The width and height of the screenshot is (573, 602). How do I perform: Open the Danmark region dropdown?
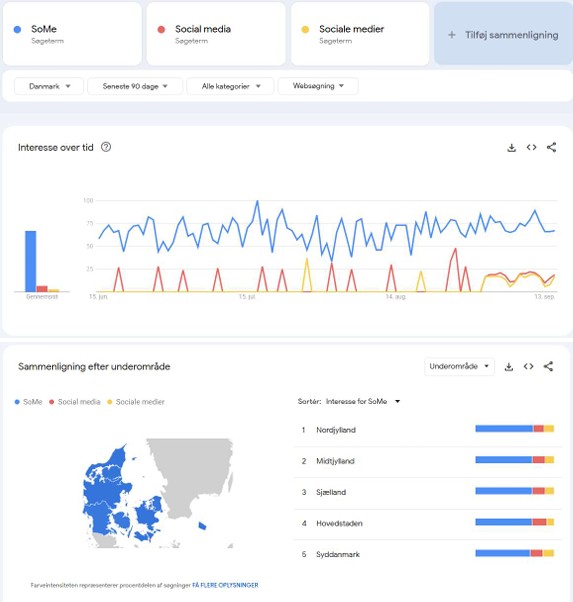tap(49, 86)
